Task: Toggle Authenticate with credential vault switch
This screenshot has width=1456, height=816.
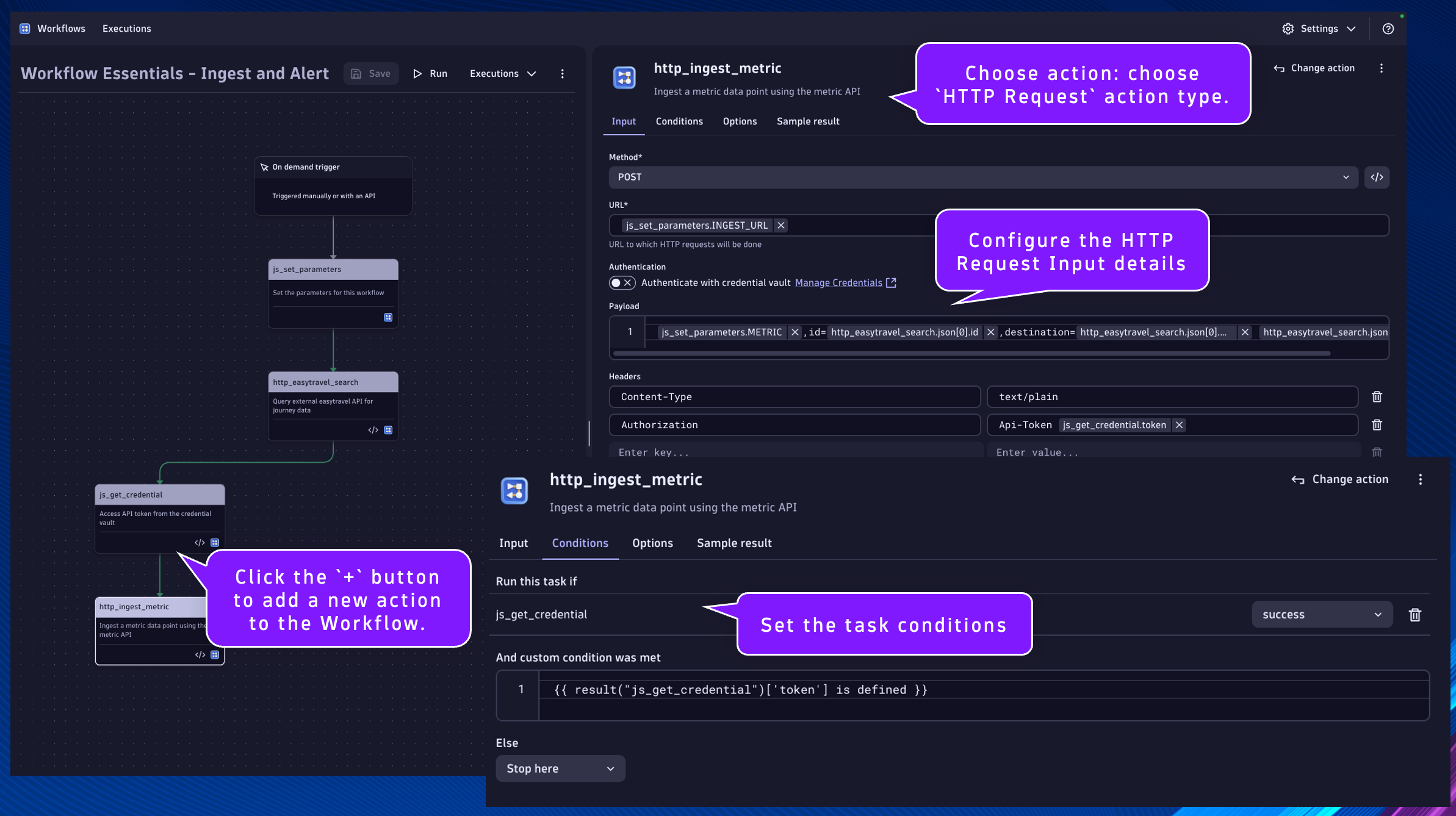Action: (x=622, y=283)
